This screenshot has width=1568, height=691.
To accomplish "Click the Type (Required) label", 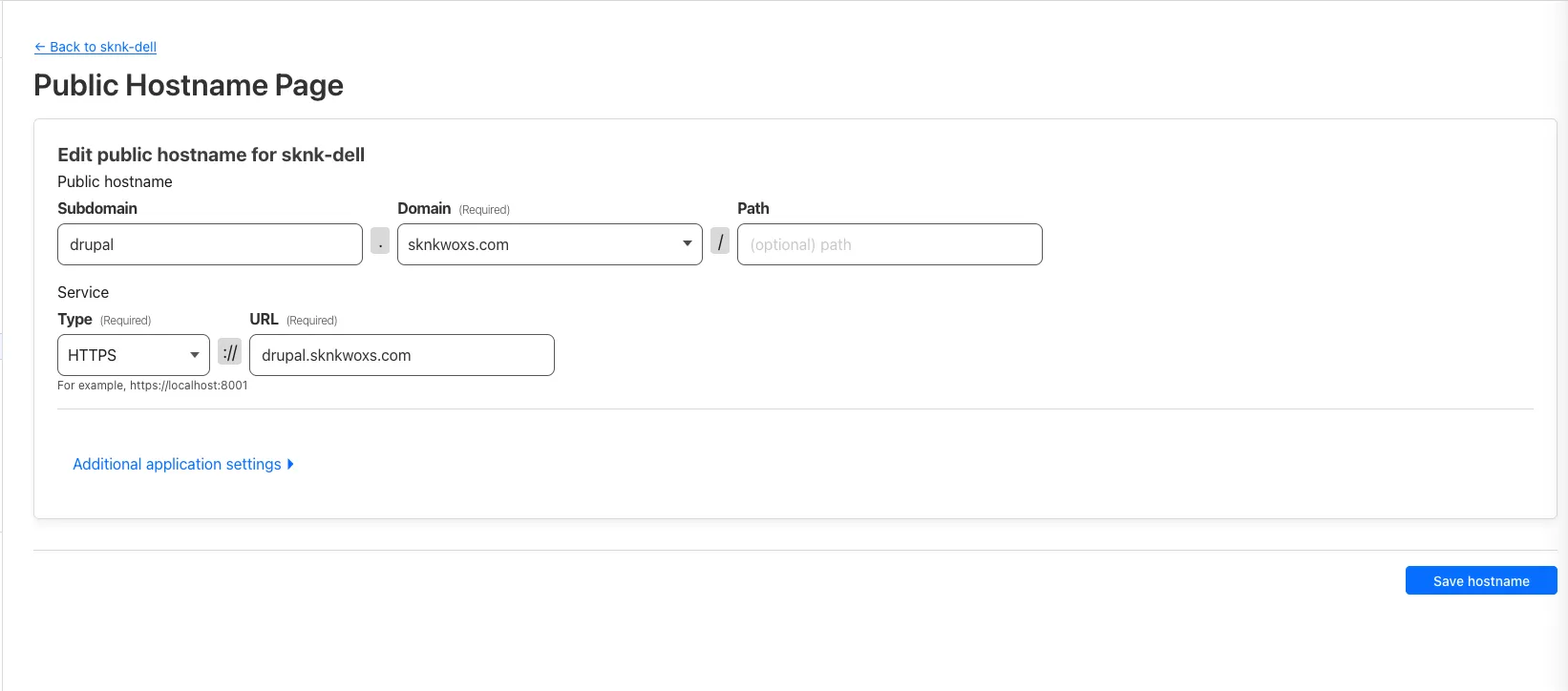I will coord(103,320).
